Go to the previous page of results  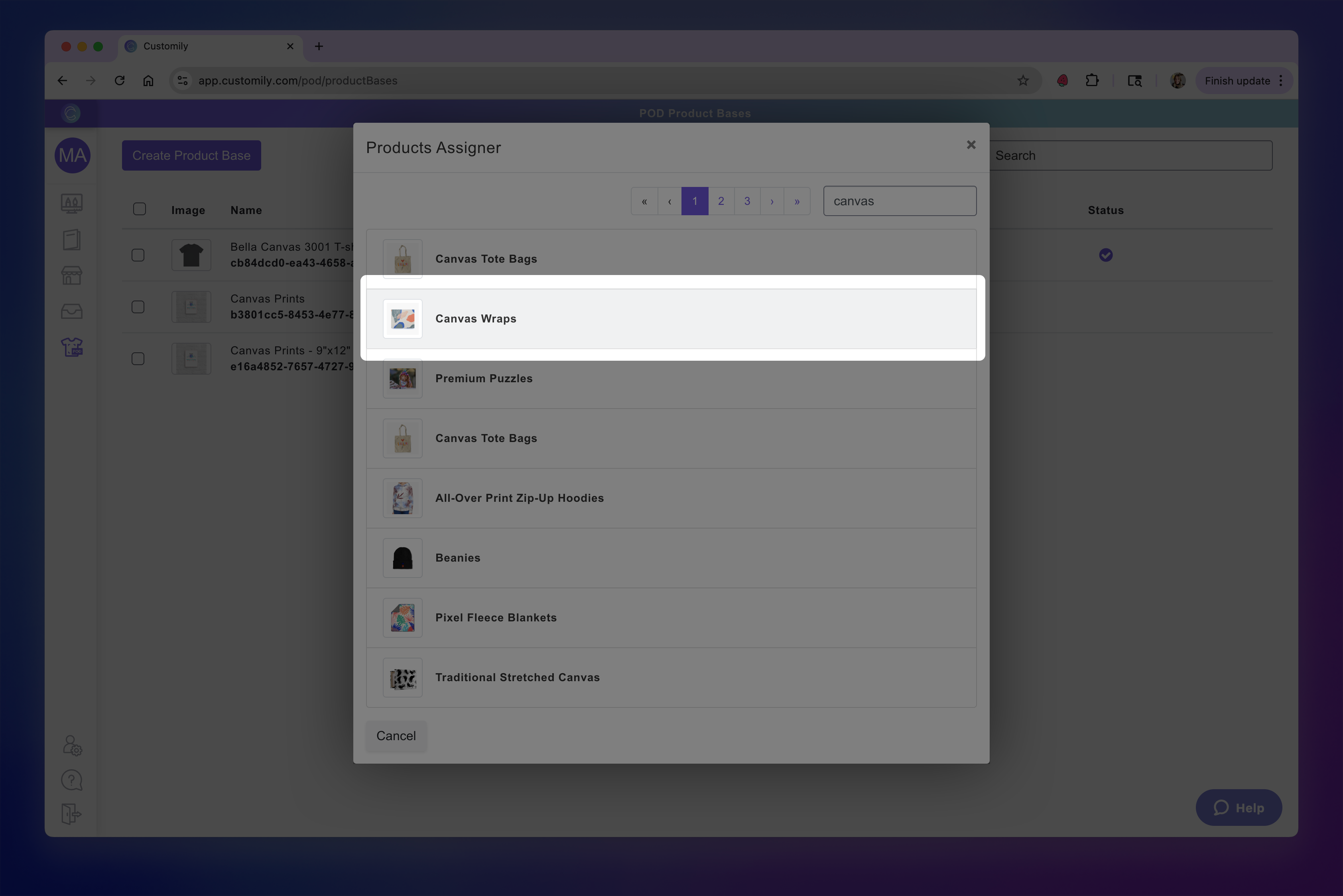tap(670, 201)
